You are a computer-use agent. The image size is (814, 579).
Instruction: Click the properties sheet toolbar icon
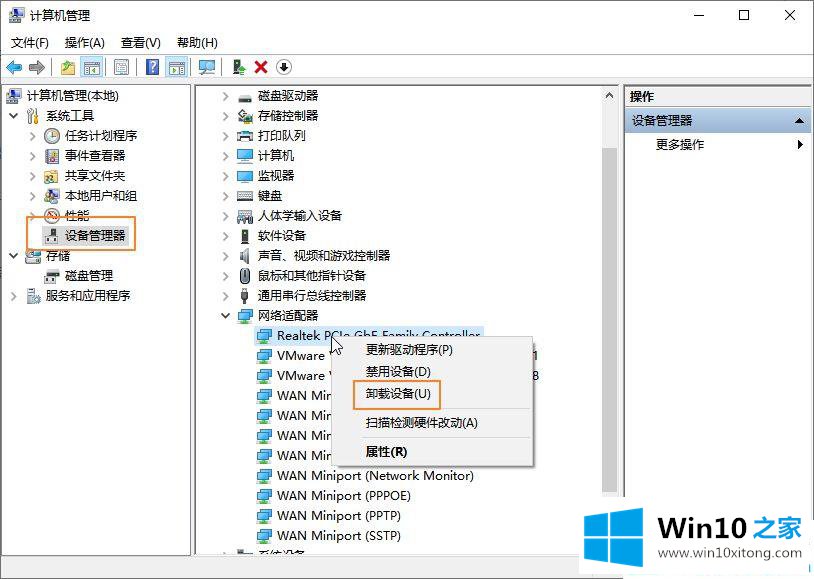click(x=121, y=67)
